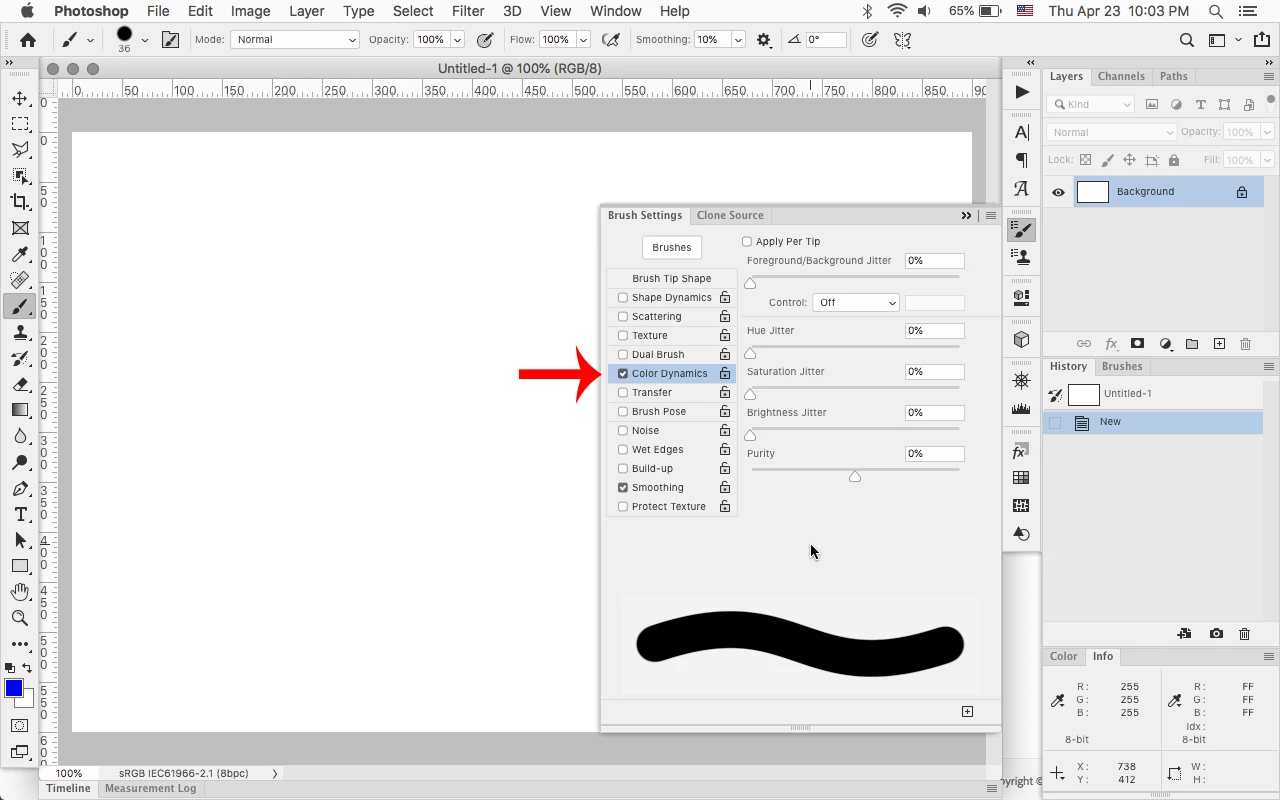Open the Measurement Log tab
The width and height of the screenshot is (1280, 800).
(x=151, y=788)
